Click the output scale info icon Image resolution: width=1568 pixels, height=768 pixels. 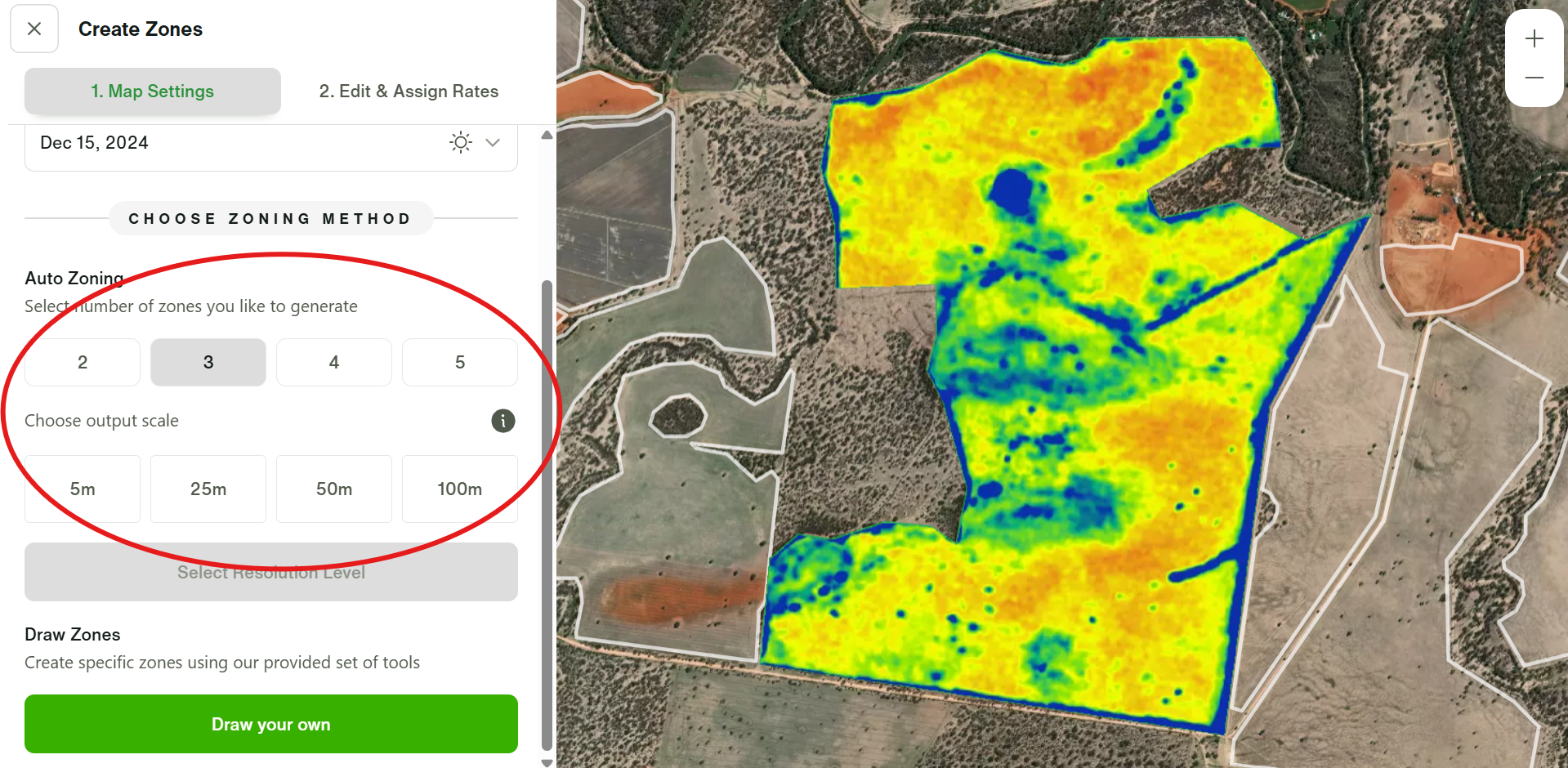(503, 421)
